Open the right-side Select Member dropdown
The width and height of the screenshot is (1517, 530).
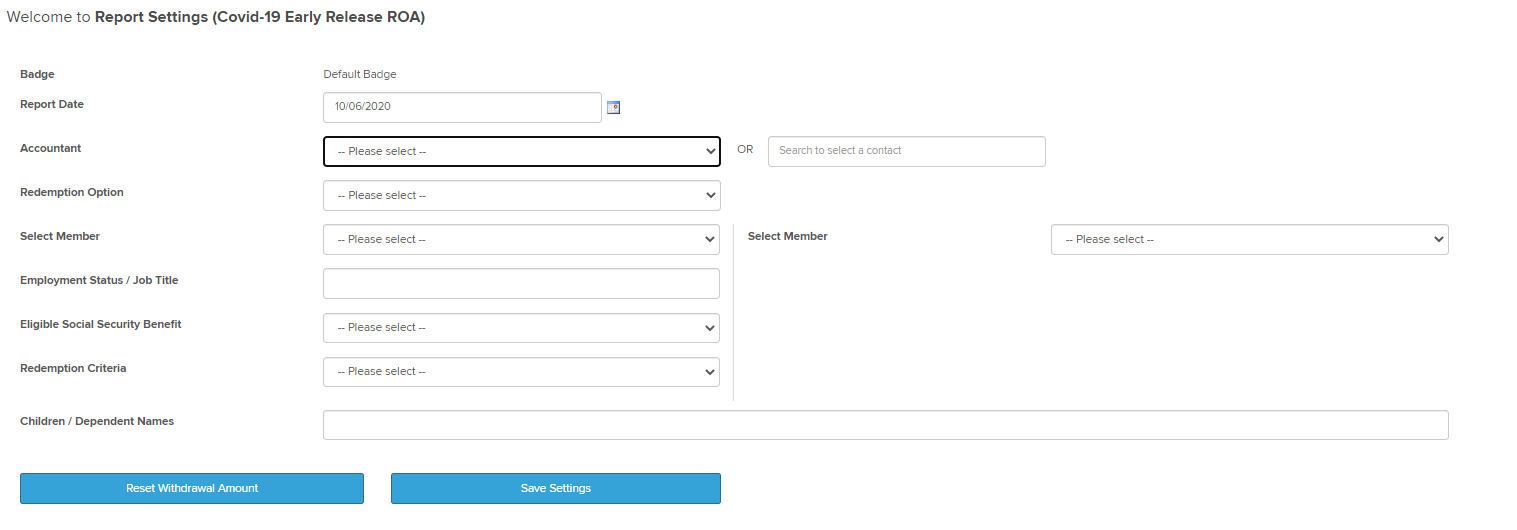(1249, 239)
